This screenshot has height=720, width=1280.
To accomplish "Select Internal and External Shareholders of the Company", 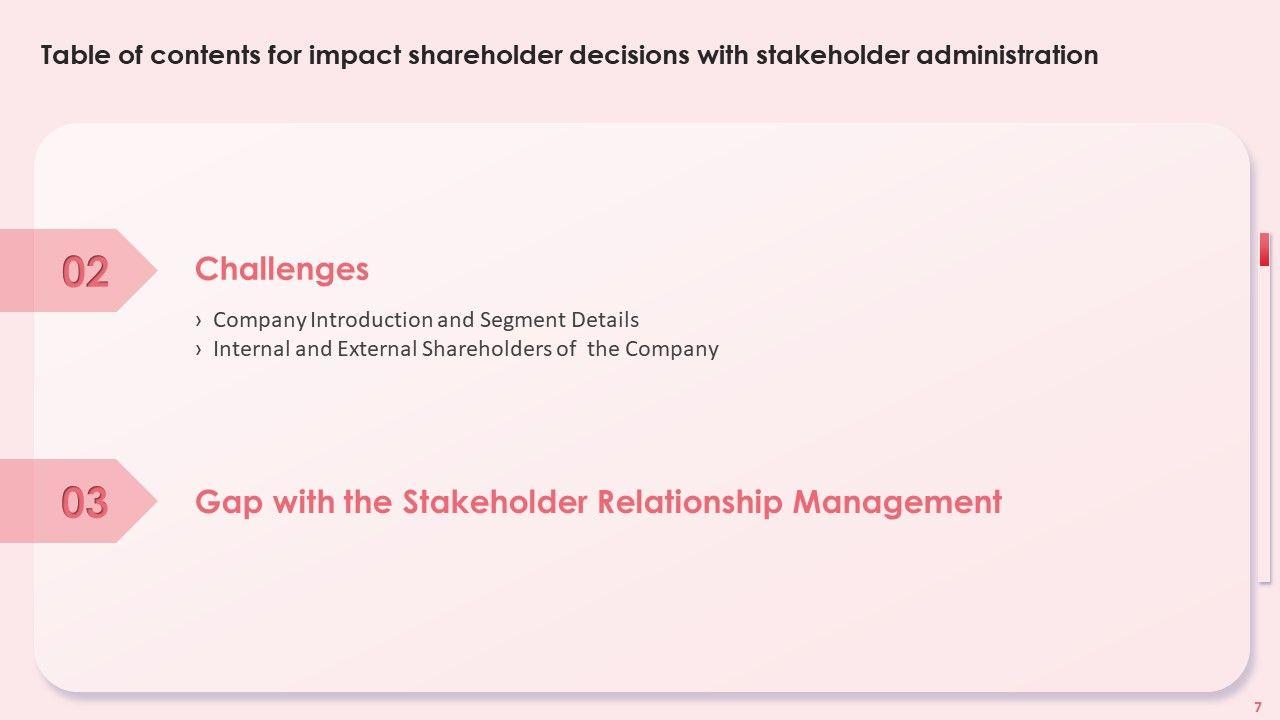I will coord(465,349).
